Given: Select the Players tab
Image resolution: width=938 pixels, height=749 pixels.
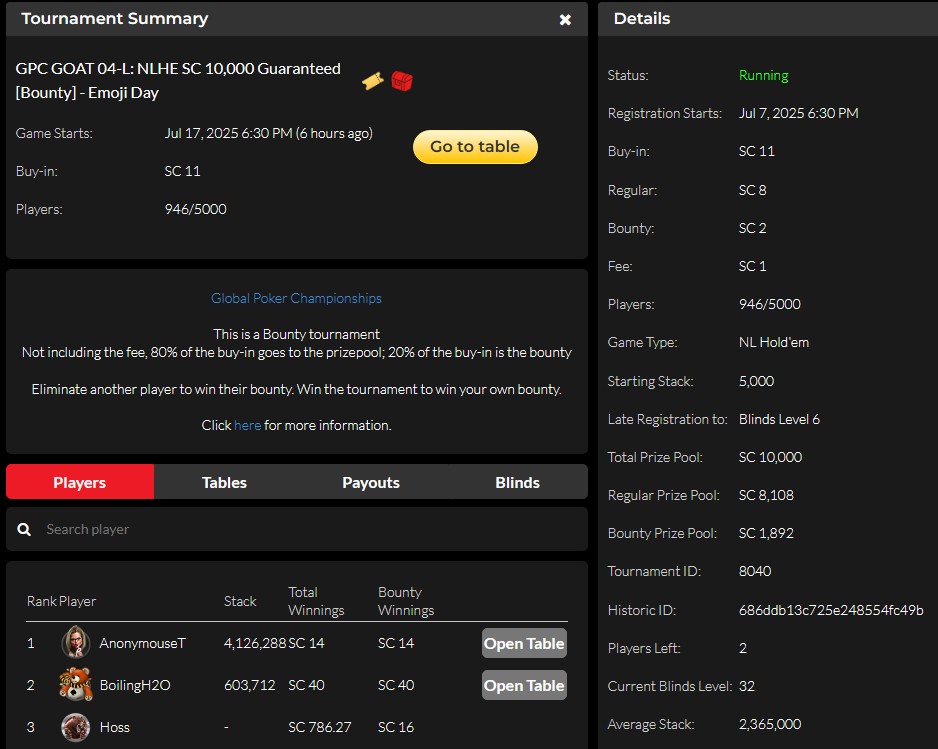Looking at the screenshot, I should [79, 482].
